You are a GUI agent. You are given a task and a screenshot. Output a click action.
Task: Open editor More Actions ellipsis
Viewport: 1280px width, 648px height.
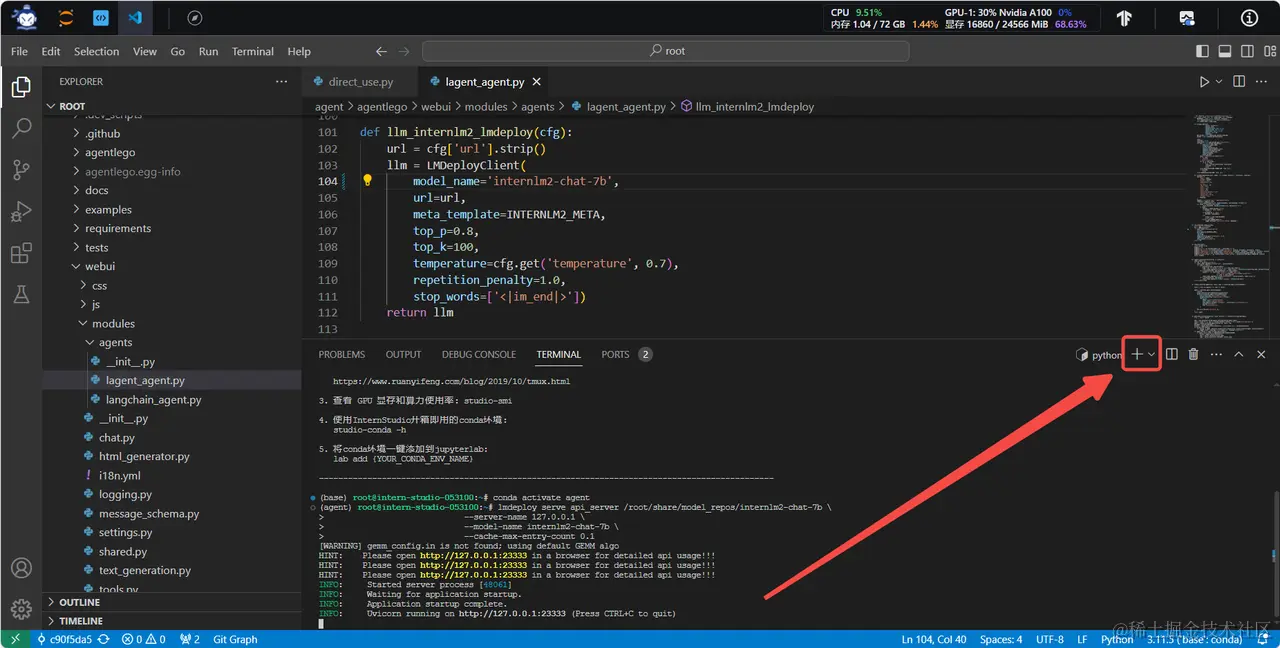point(1261,82)
